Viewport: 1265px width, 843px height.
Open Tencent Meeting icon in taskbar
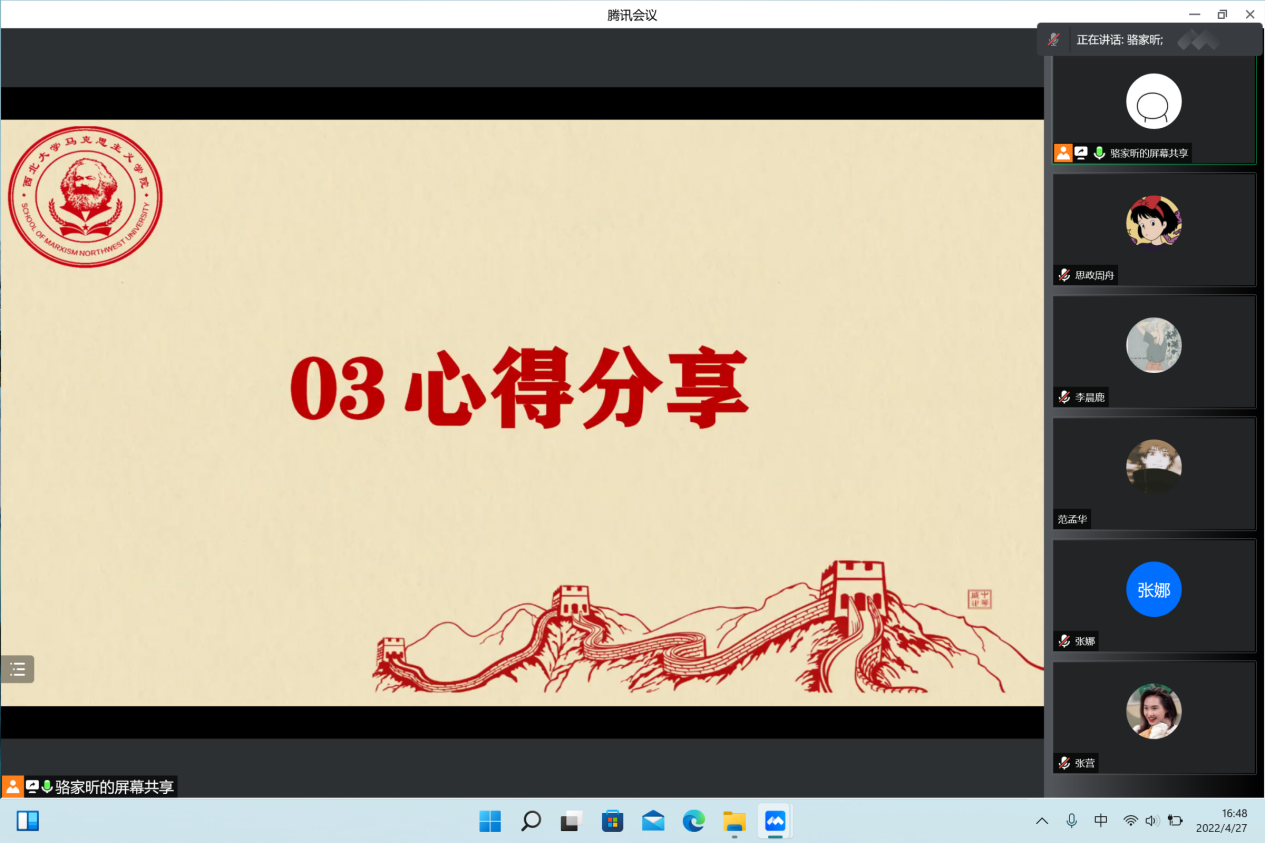(775, 821)
